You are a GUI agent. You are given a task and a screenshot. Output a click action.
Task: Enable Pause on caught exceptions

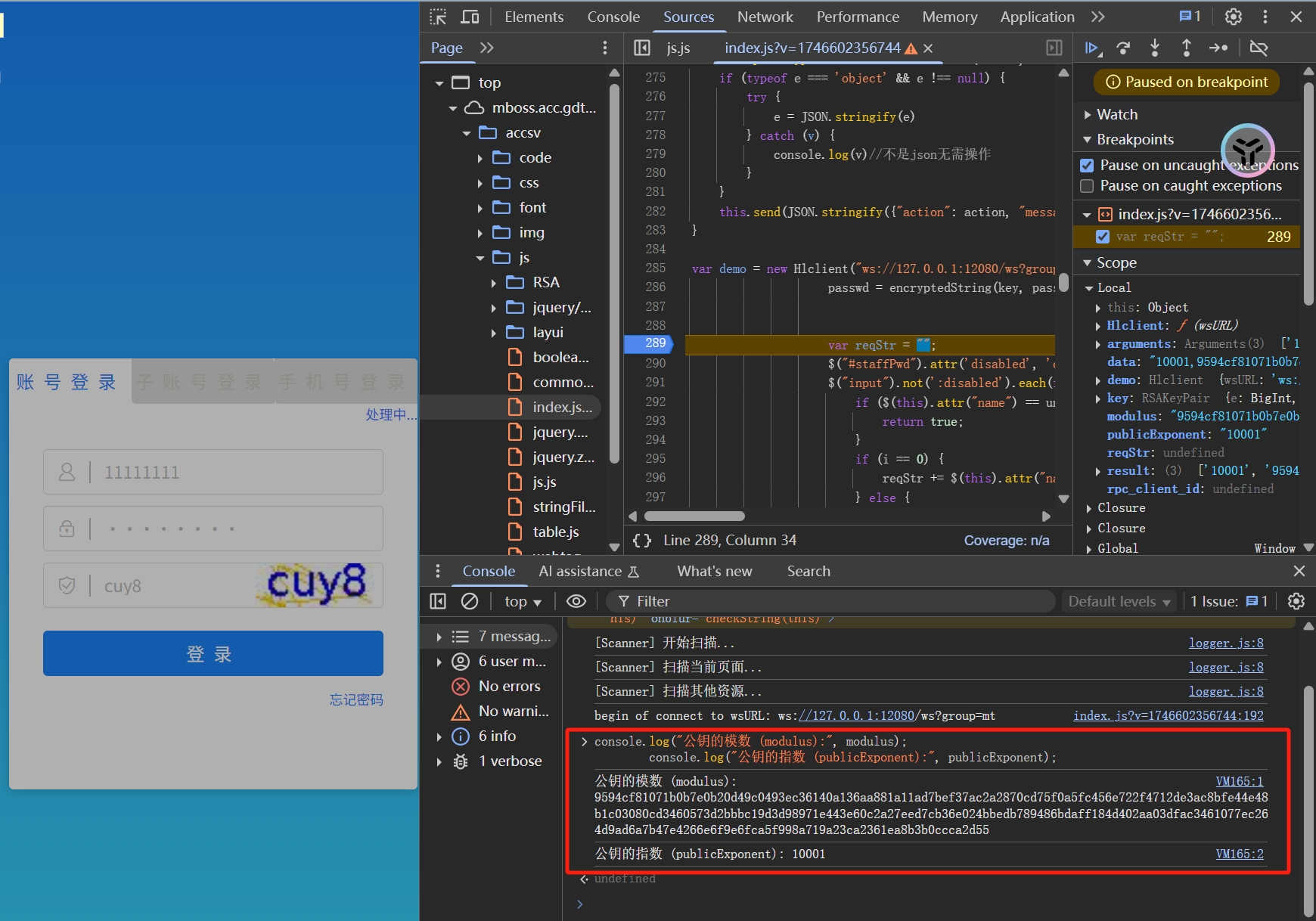1087,186
